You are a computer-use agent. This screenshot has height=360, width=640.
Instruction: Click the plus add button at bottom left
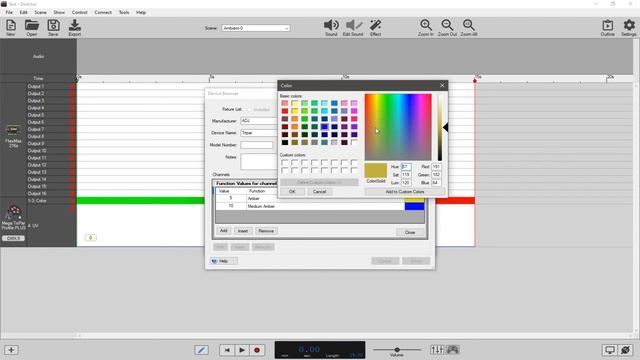pyautogui.click(x=11, y=350)
